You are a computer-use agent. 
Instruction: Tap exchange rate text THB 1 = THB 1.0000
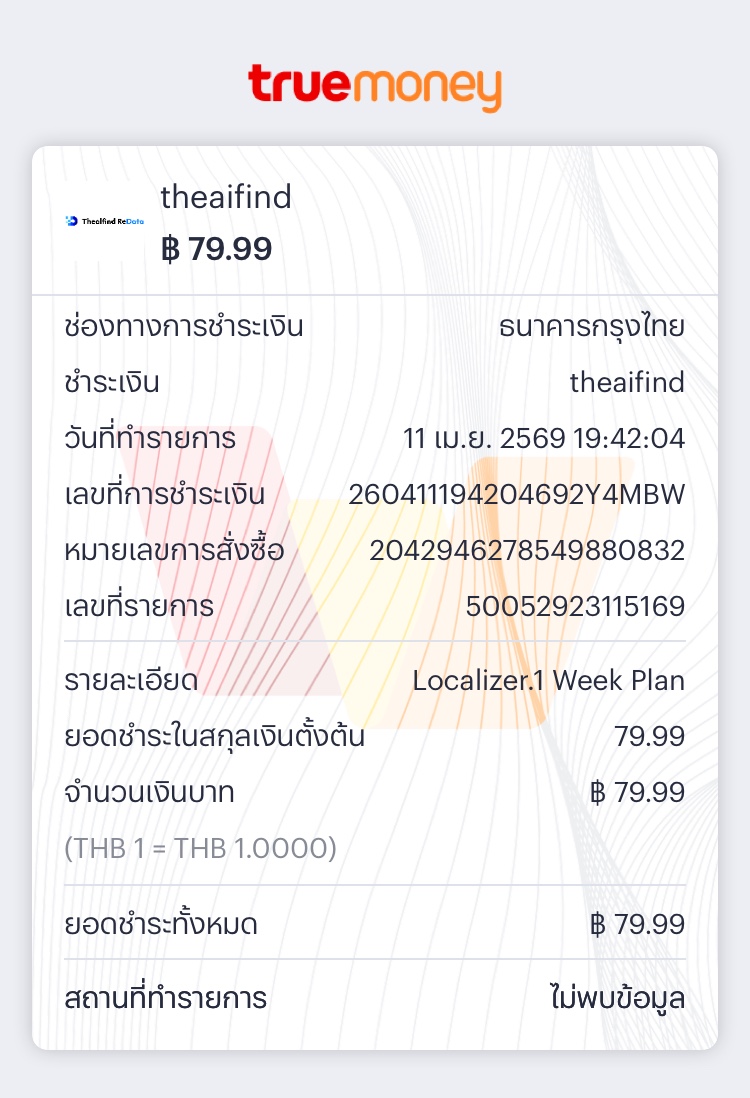[x=200, y=848]
